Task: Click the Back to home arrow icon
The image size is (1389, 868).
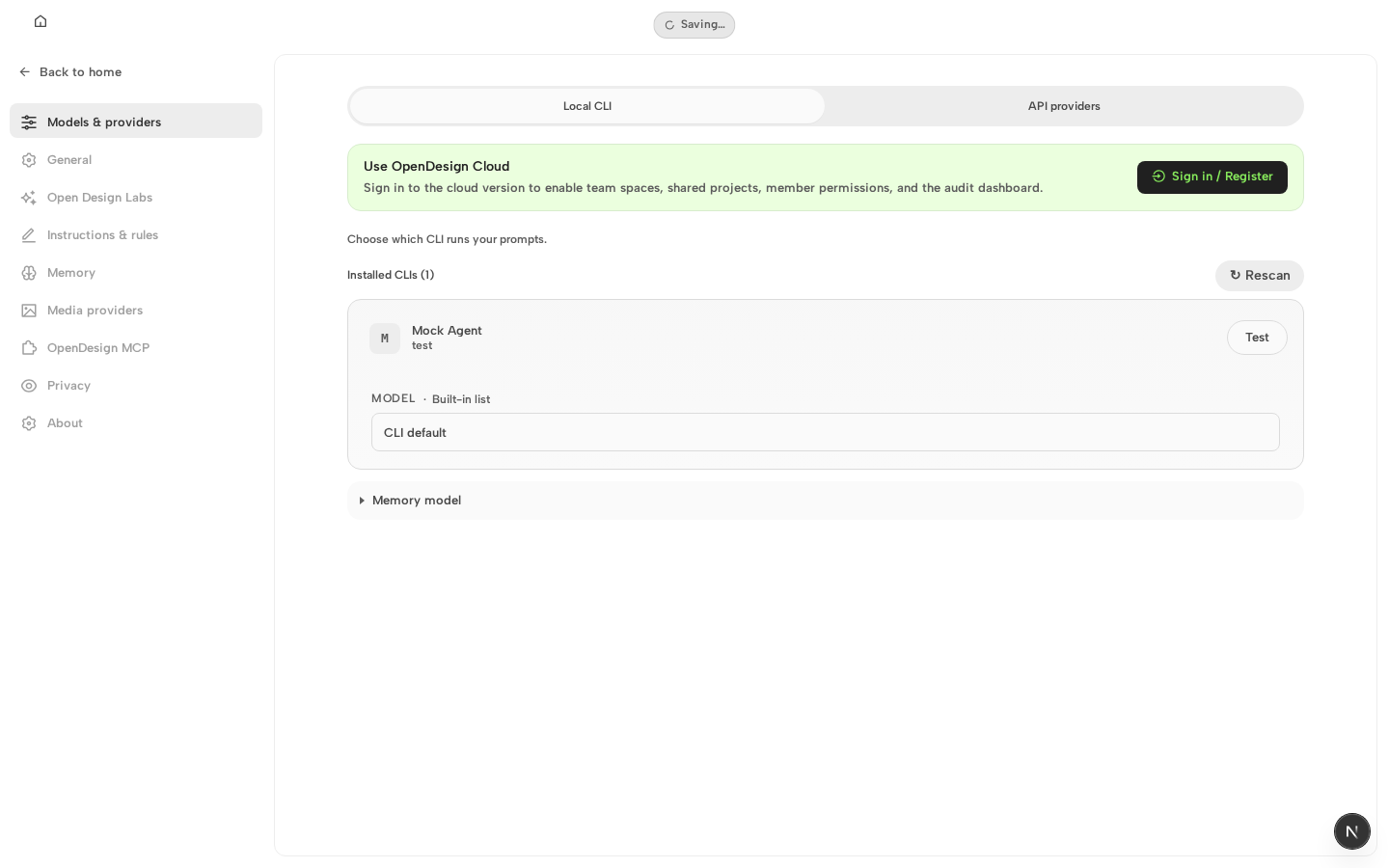Action: pos(25,72)
